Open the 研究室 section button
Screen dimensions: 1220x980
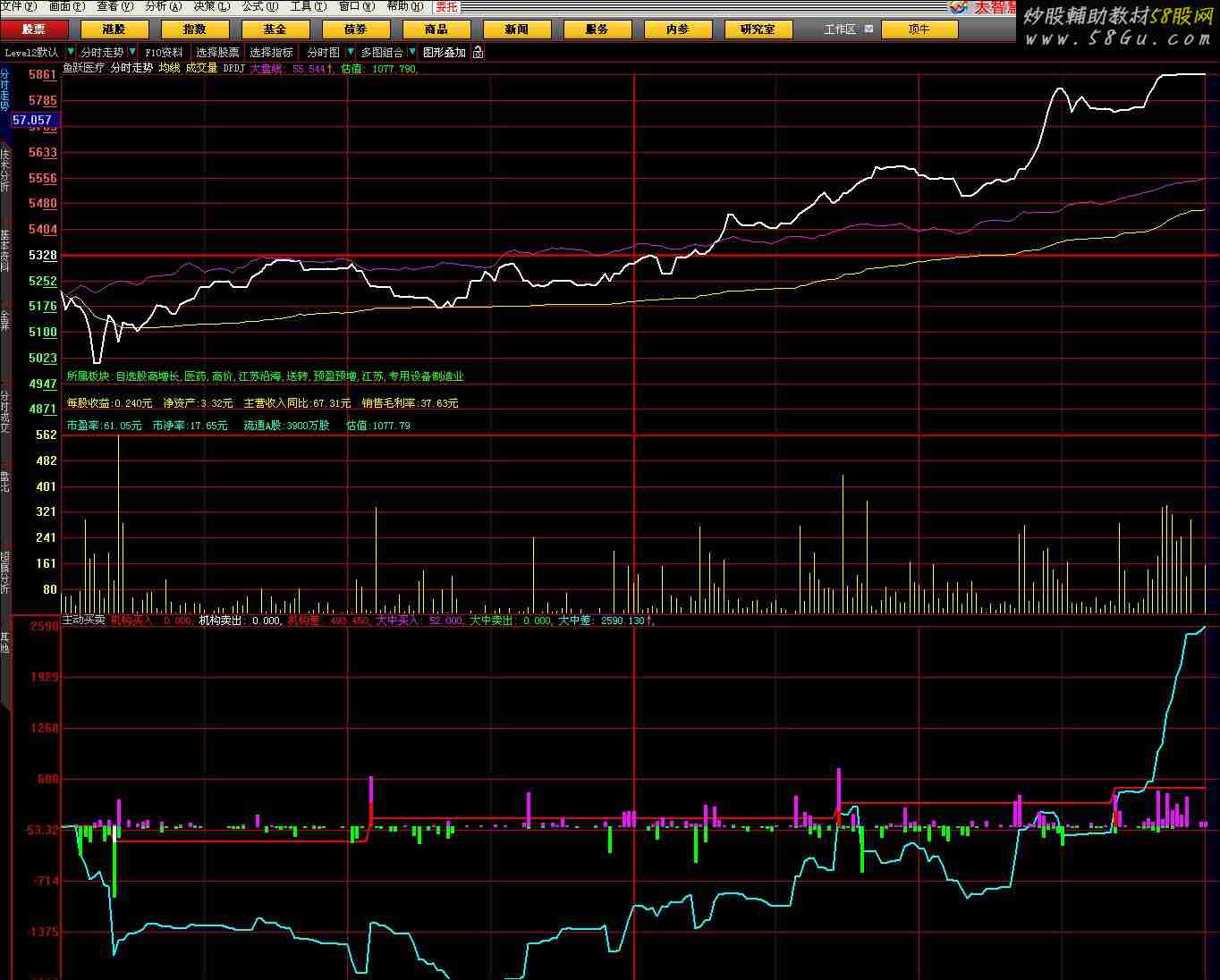758,30
